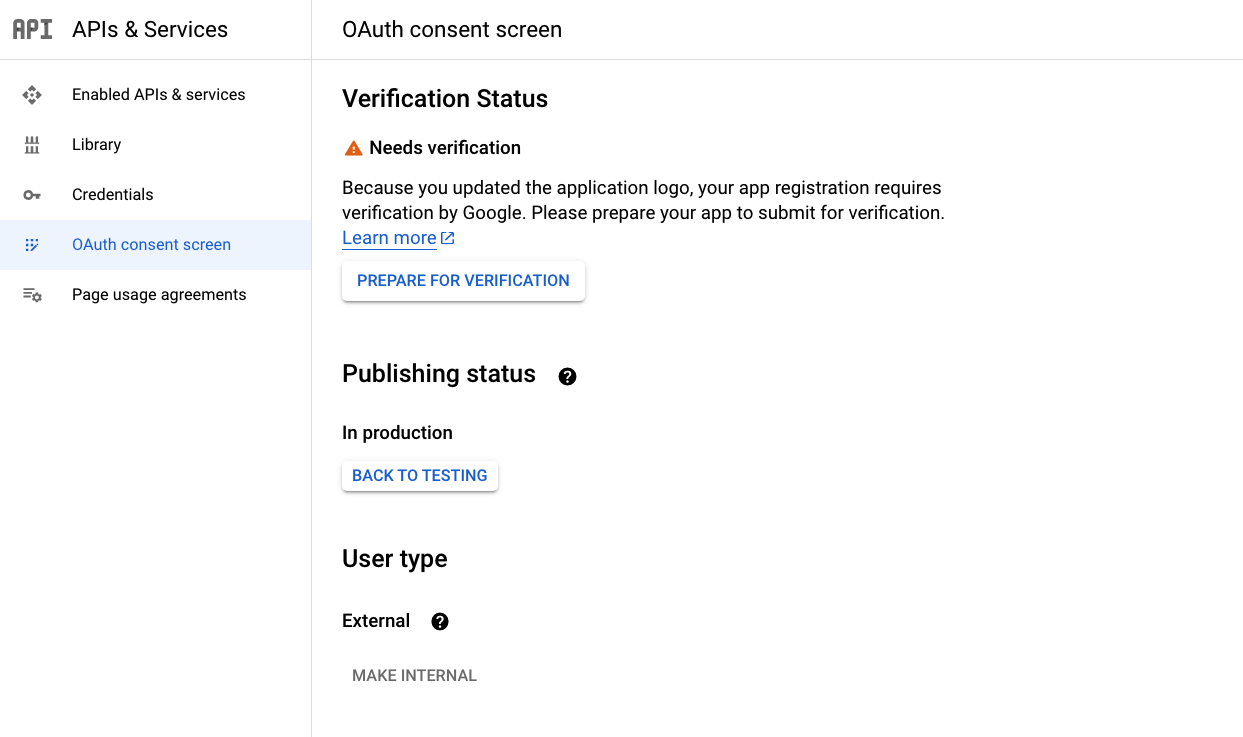This screenshot has height=737, width=1243.
Task: Click the OAuth consent screen sidebar icon
Action: [32, 245]
